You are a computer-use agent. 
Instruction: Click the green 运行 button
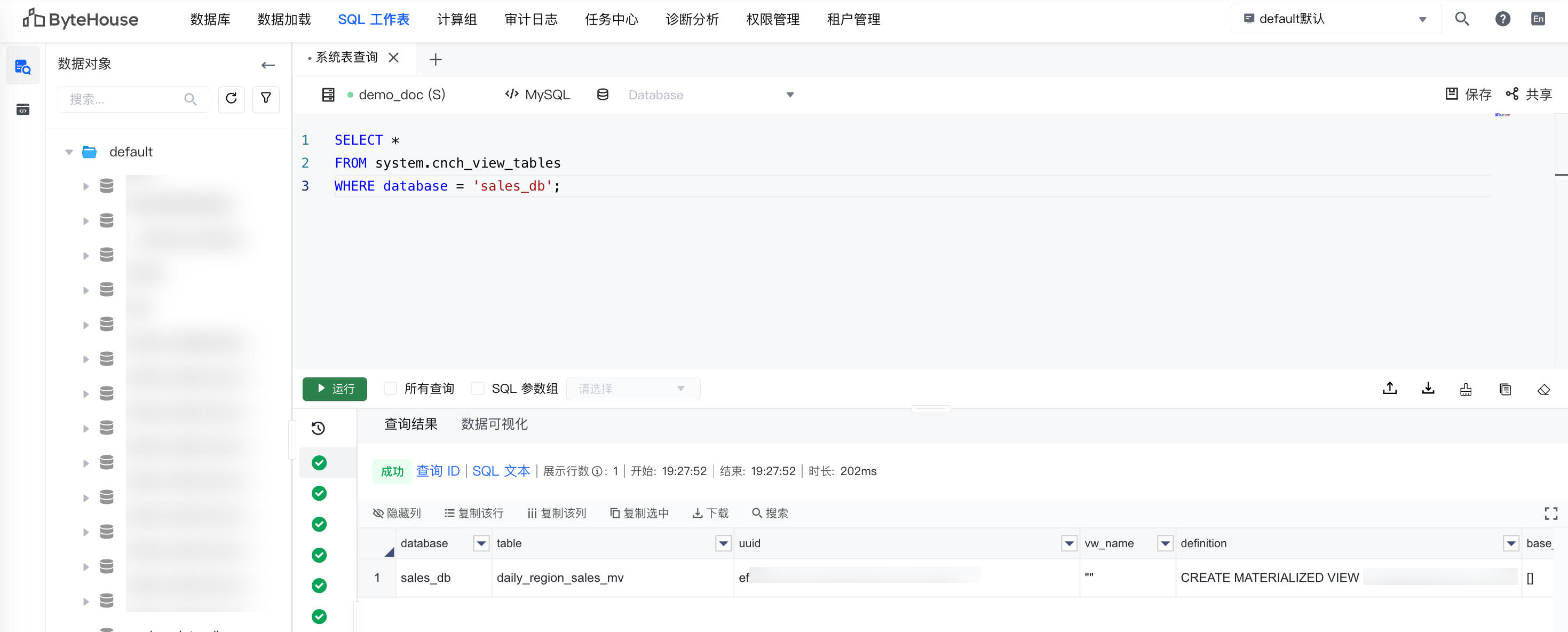(x=334, y=389)
